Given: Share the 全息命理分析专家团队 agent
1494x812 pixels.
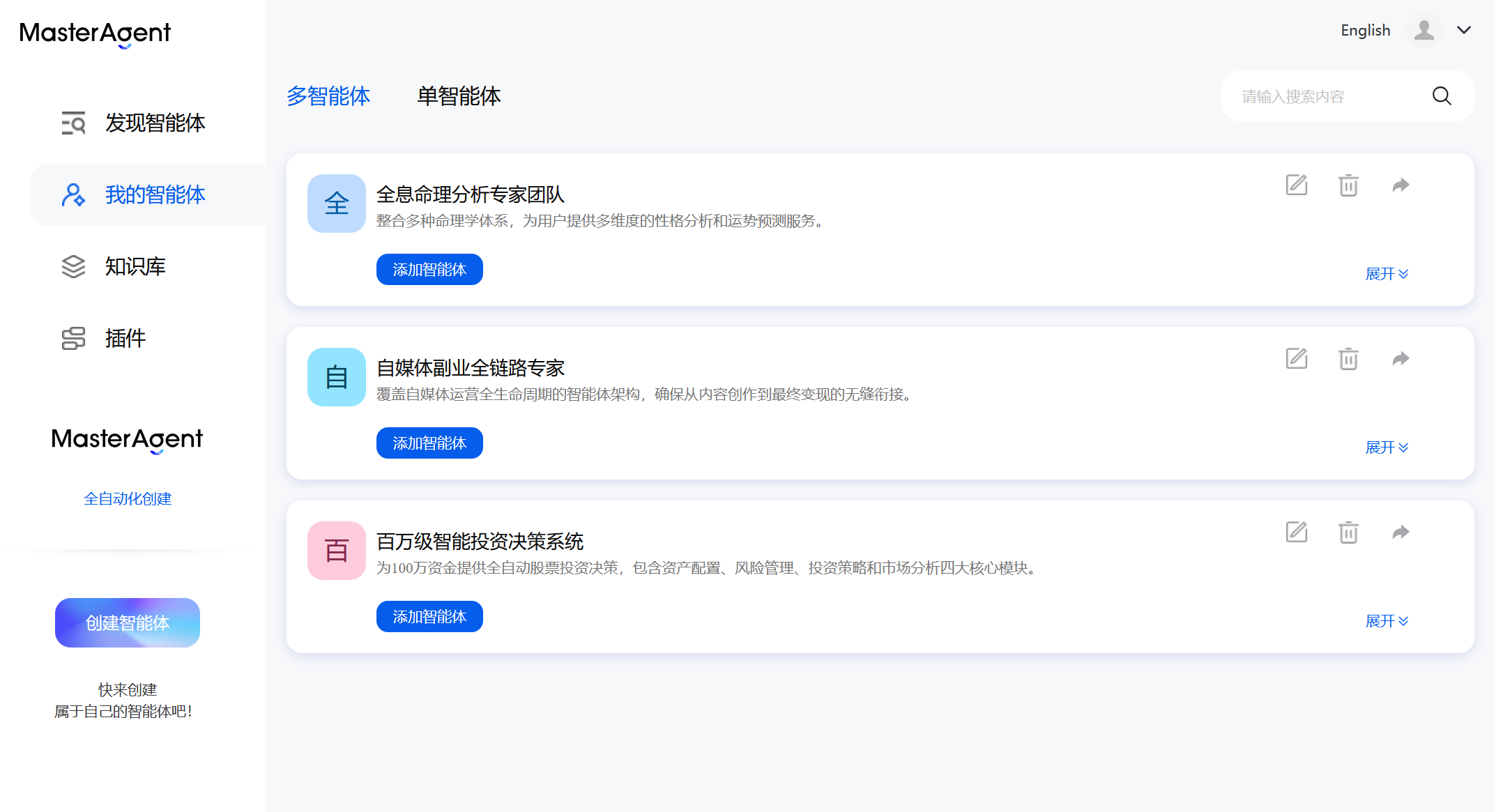Looking at the screenshot, I should coord(1401,185).
